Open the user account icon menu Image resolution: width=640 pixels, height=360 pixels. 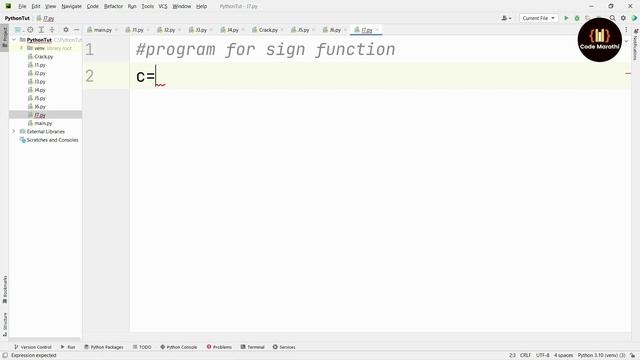click(506, 18)
